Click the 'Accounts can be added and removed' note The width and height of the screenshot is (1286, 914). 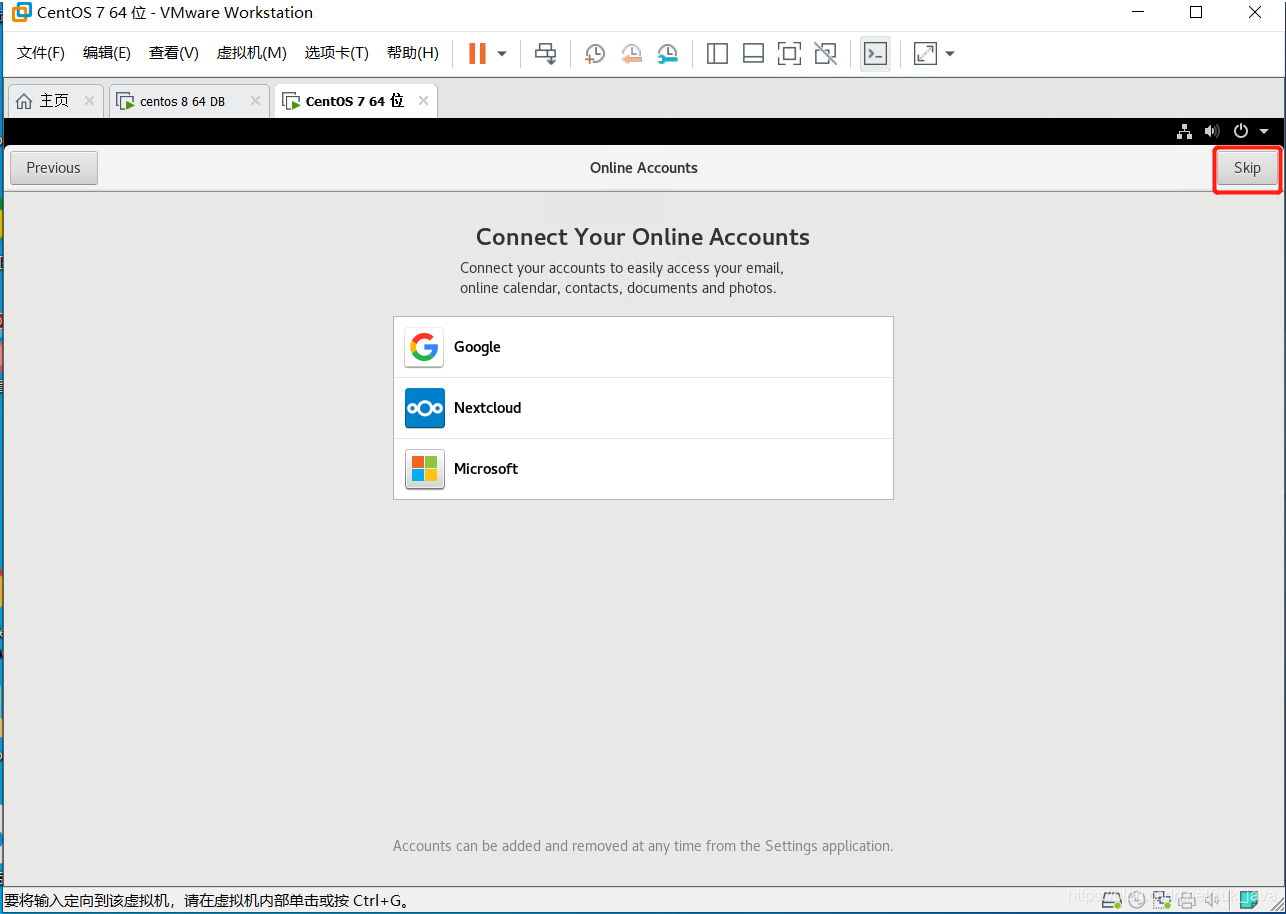click(x=643, y=846)
